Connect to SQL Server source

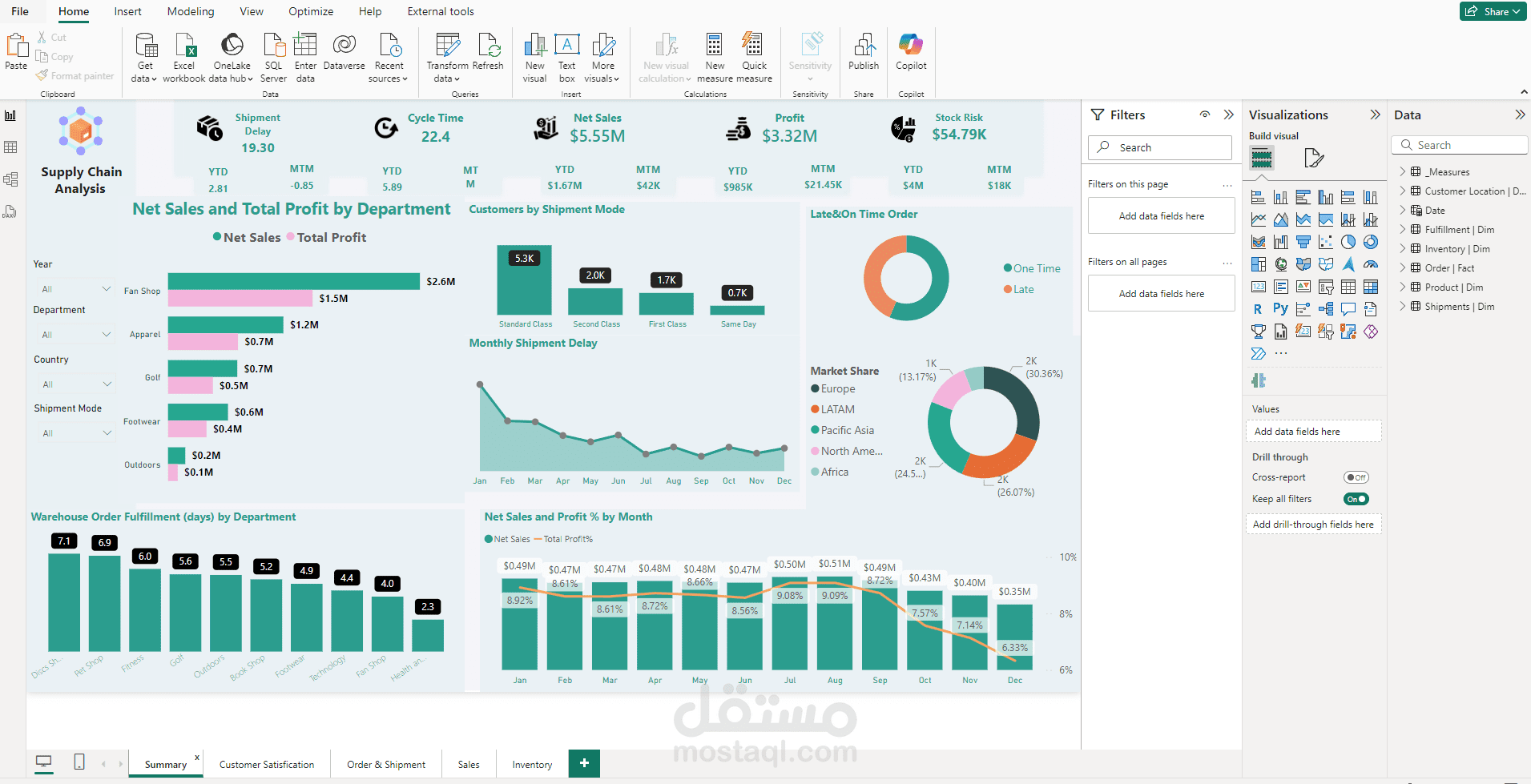coord(273,58)
